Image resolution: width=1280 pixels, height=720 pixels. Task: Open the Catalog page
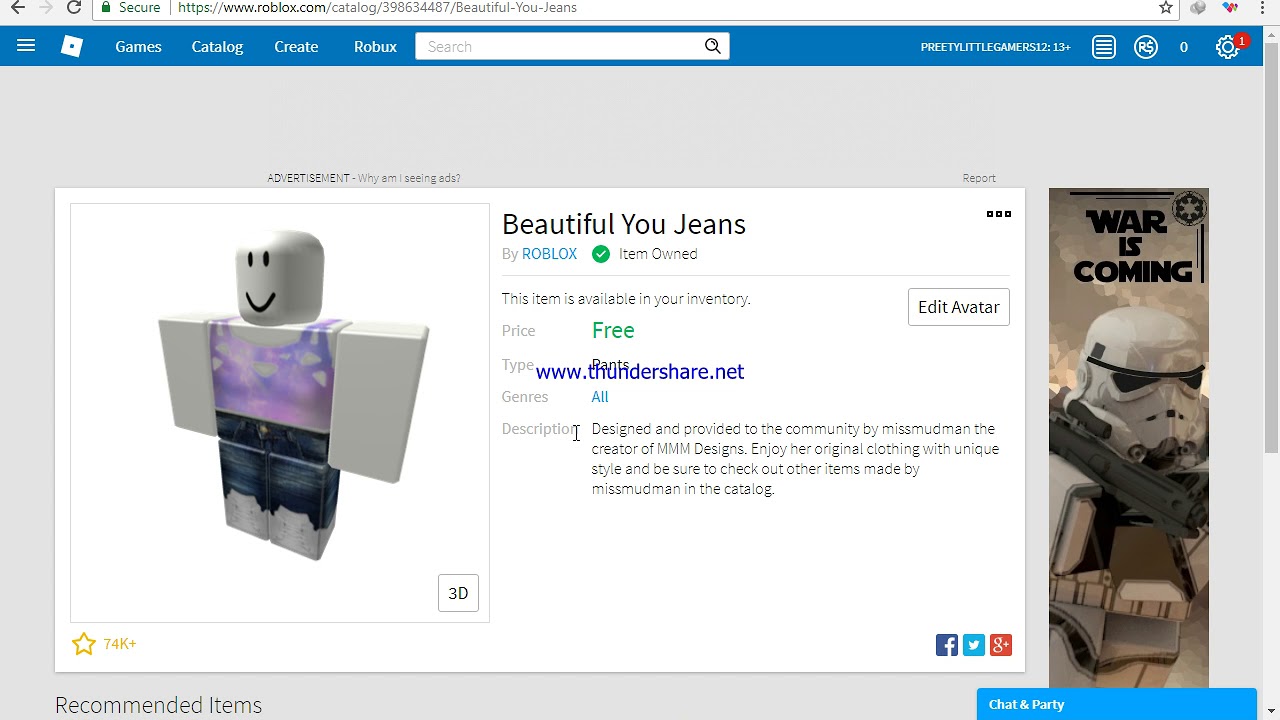(217, 46)
